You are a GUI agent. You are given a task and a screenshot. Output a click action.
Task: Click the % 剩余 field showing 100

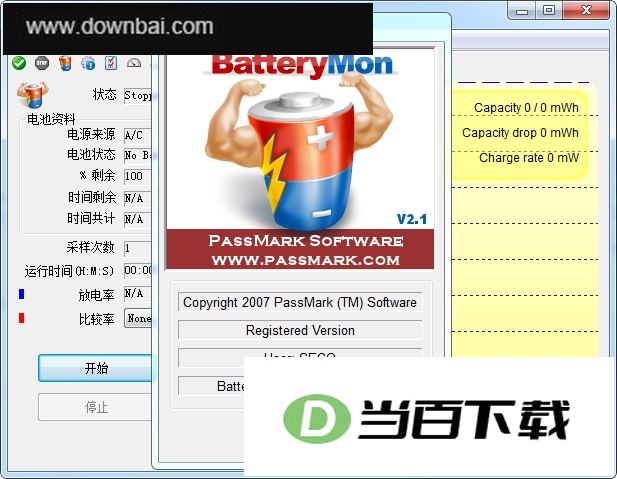(x=138, y=176)
